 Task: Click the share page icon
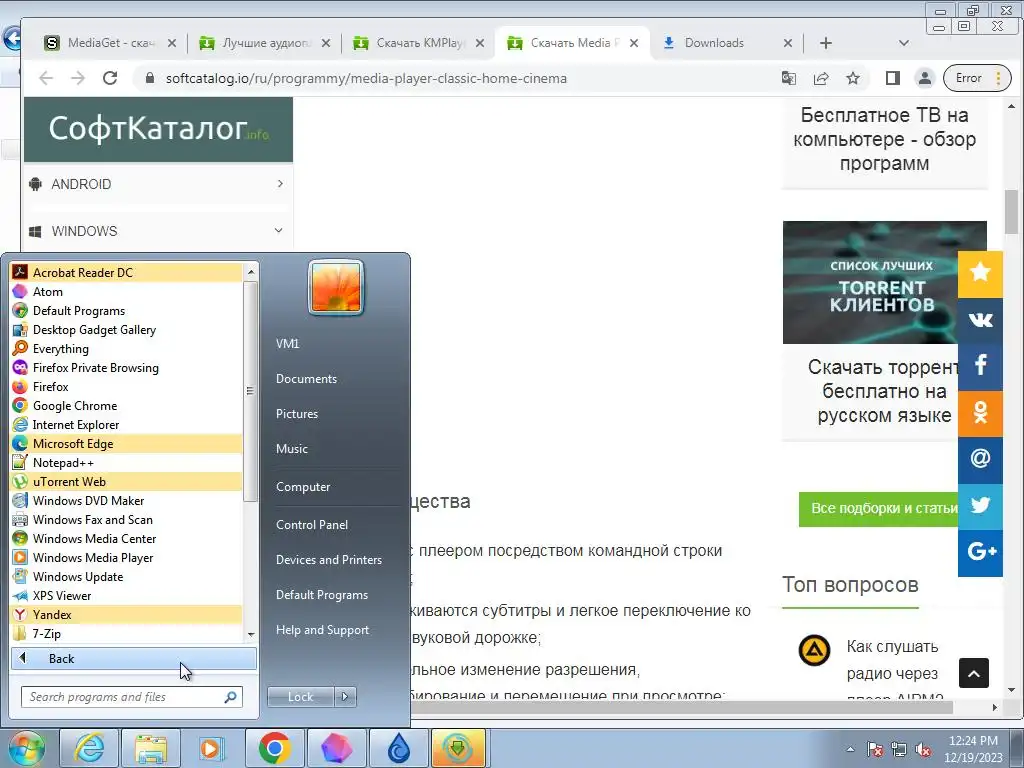pyautogui.click(x=821, y=78)
